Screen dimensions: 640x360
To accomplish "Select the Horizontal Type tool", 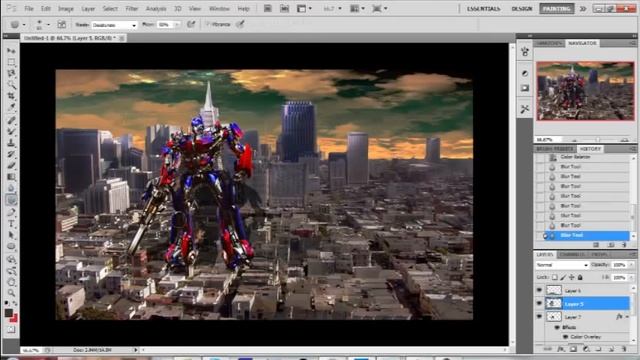I will [x=11, y=224].
